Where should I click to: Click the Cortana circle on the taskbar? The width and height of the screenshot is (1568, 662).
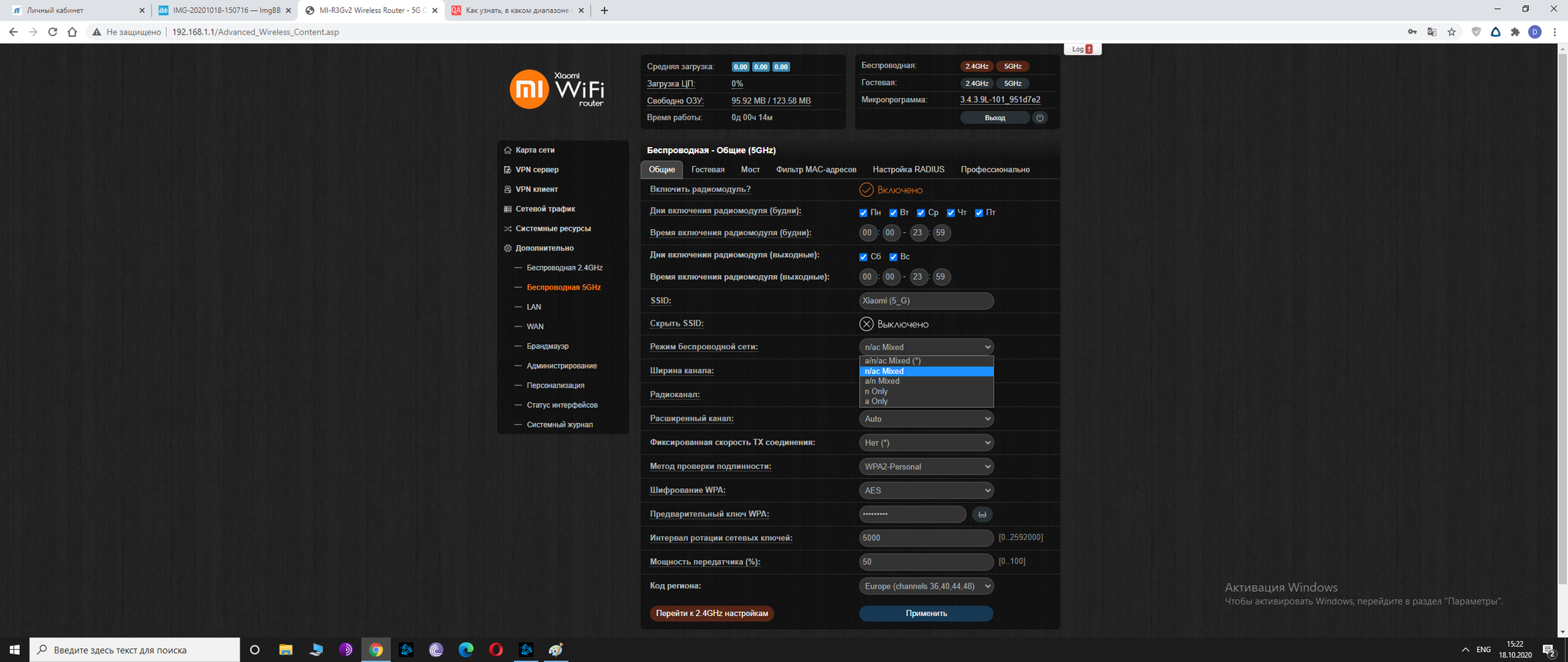click(255, 650)
